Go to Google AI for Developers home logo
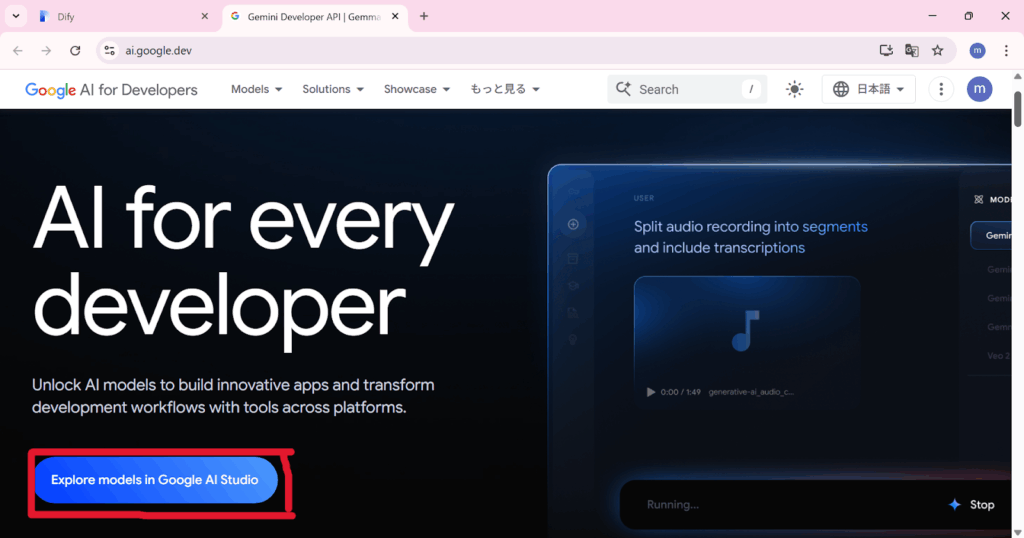The width and height of the screenshot is (1024, 538). coord(111,89)
